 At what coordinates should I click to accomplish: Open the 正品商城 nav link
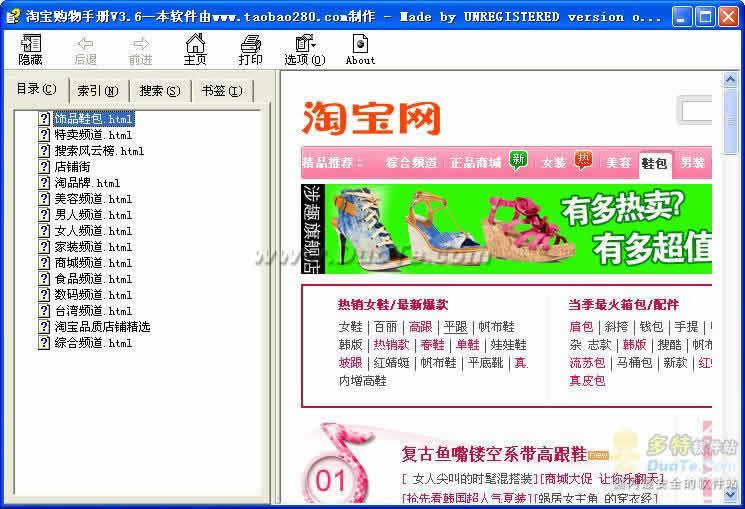476,163
